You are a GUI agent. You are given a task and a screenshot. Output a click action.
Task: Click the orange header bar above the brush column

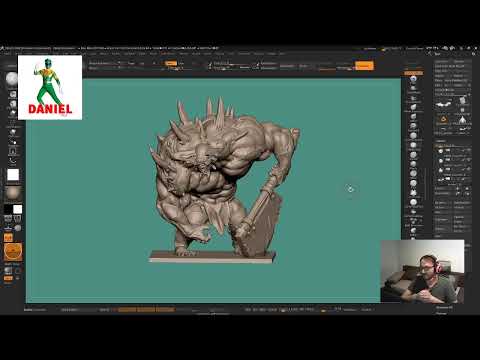tap(414, 73)
